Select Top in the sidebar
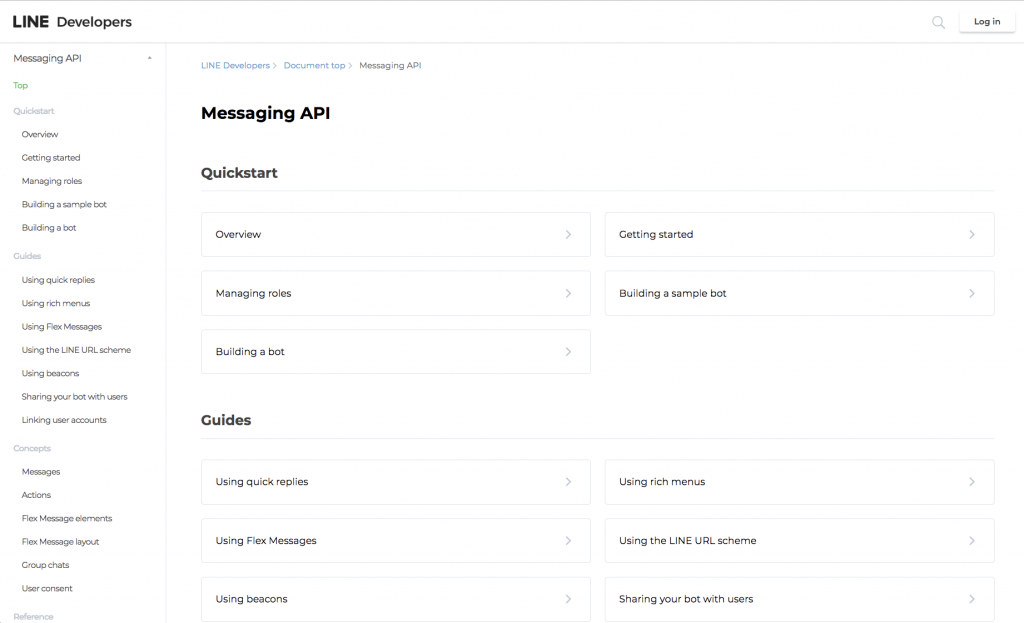 pos(21,86)
